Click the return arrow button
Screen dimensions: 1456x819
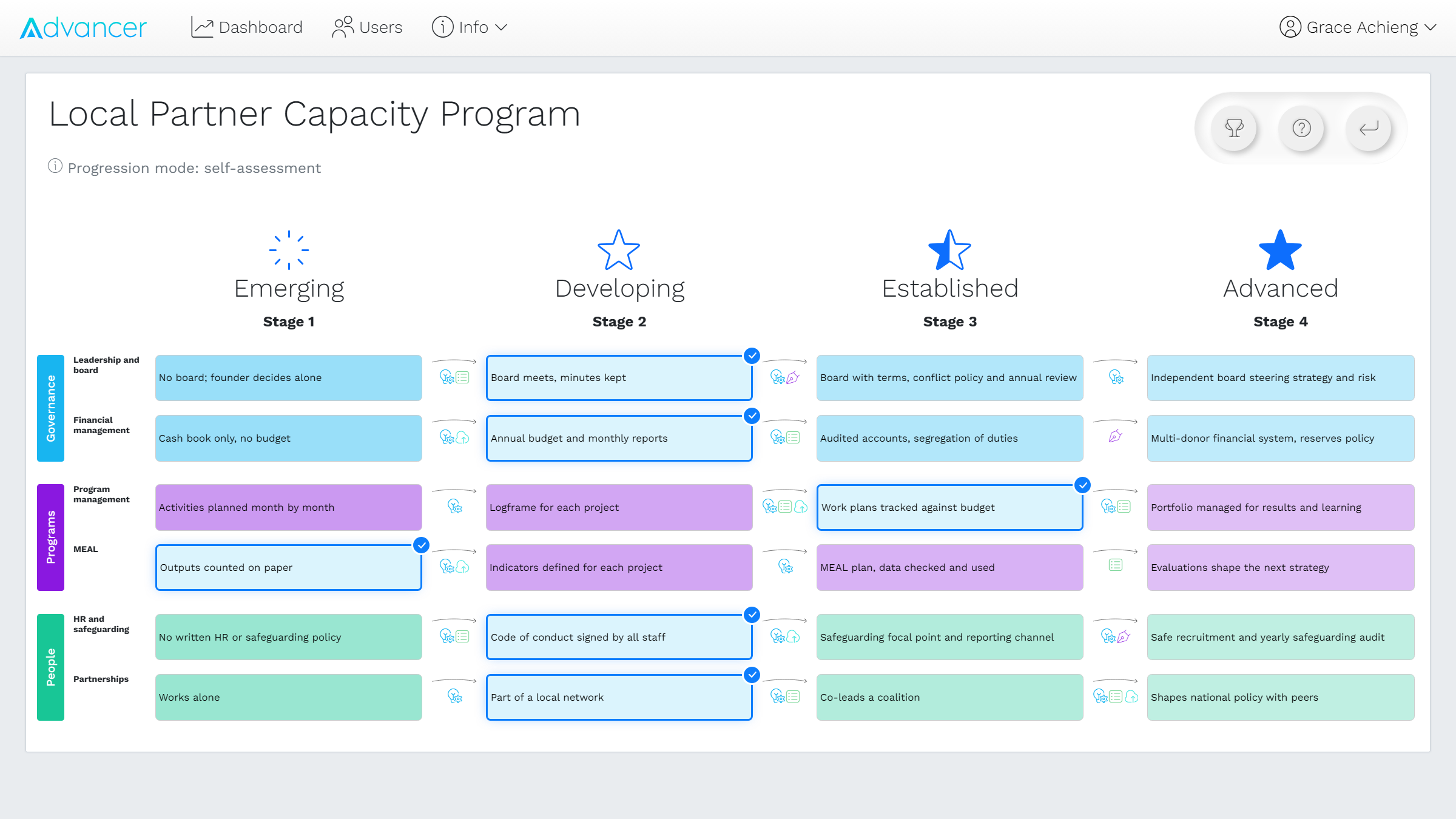pyautogui.click(x=1369, y=128)
